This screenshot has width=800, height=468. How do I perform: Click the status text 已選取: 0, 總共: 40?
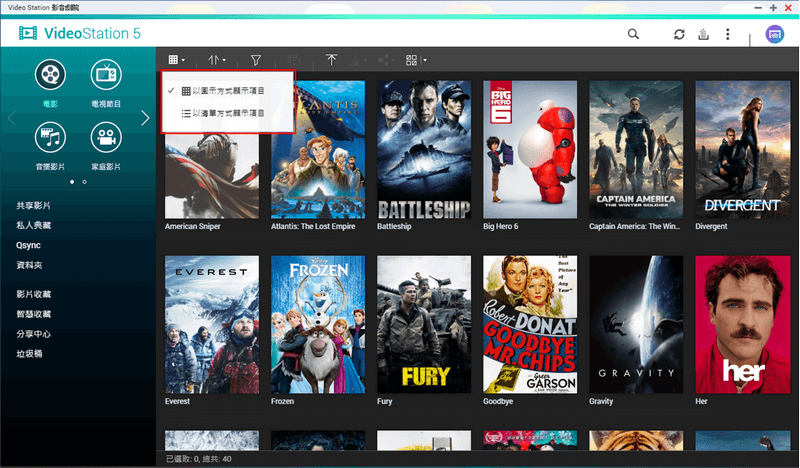(x=198, y=459)
